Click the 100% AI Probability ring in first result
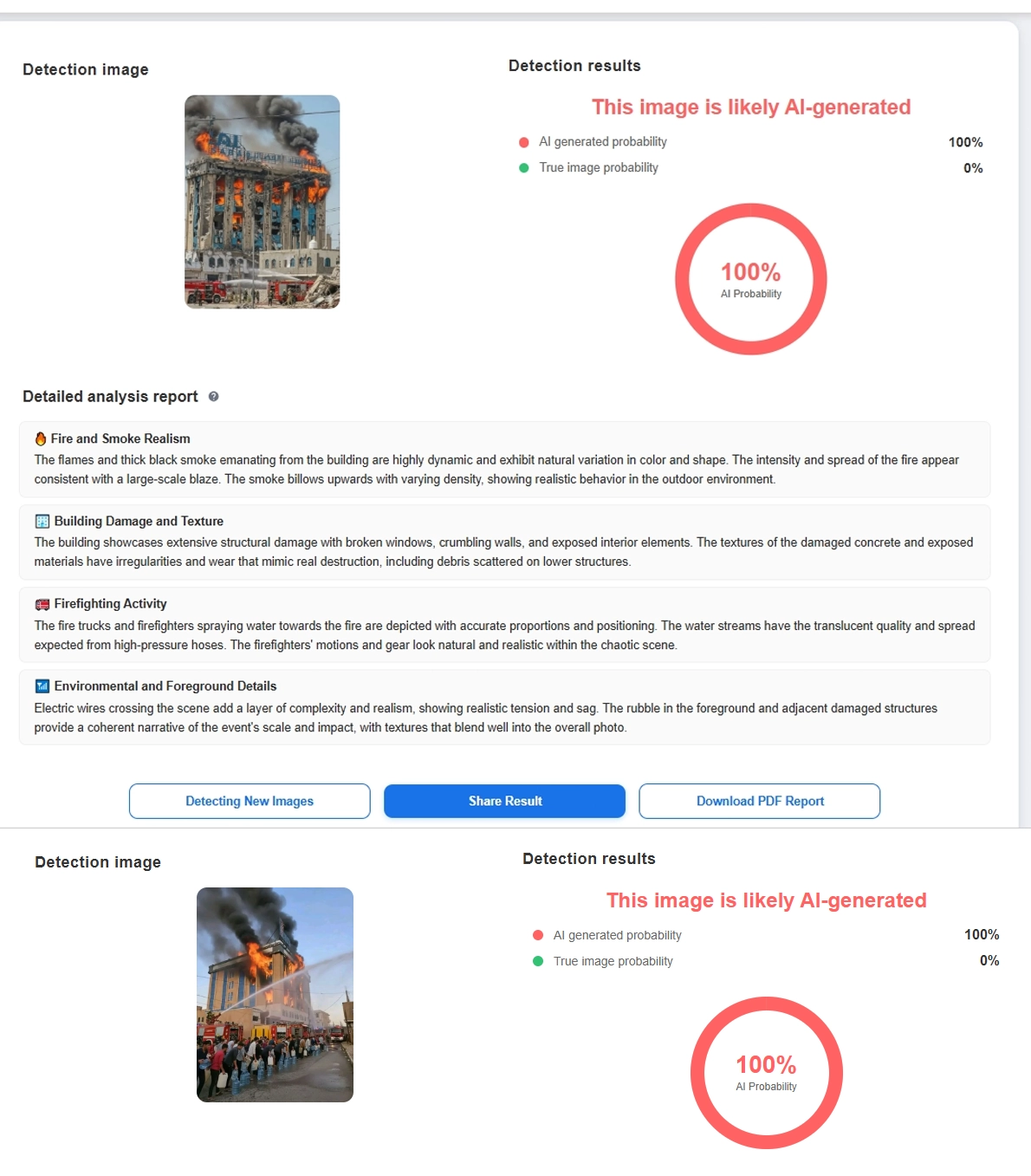The image size is (1031, 1176). 750,279
